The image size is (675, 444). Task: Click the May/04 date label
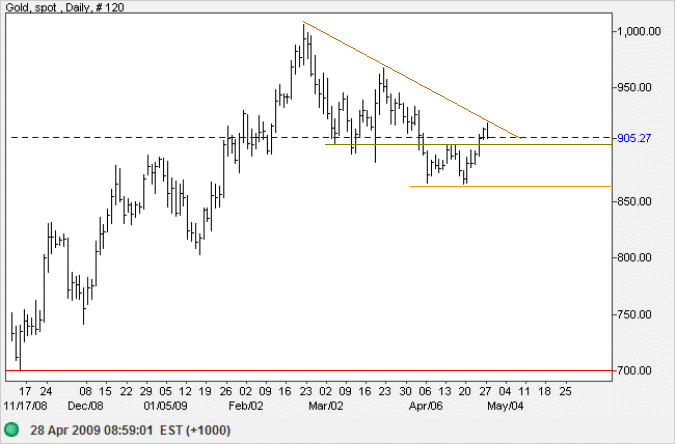click(505, 406)
